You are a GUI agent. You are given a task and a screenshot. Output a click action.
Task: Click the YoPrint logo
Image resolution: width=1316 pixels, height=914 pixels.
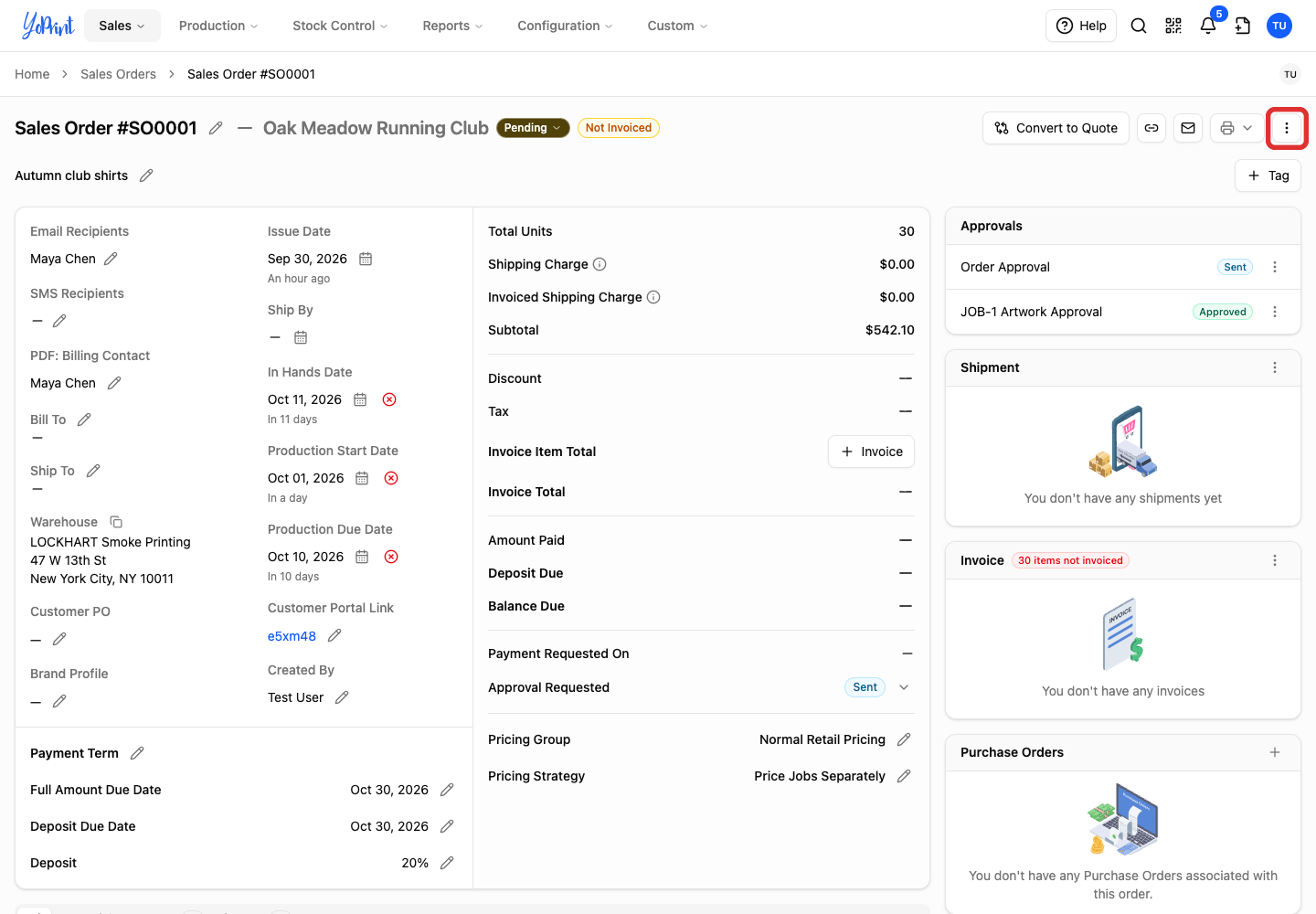pos(48,26)
